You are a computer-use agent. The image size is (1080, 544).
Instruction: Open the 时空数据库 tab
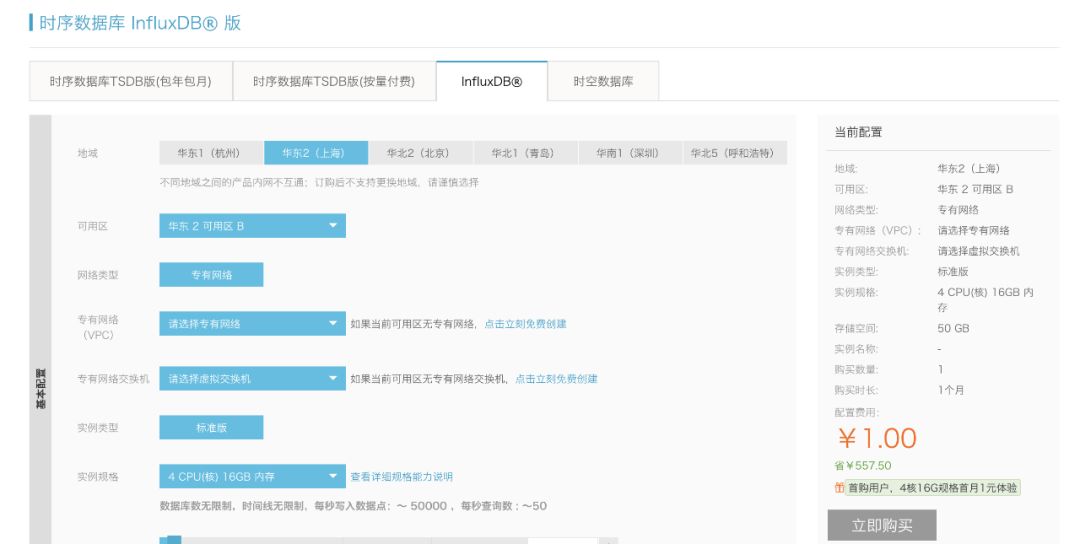click(603, 81)
